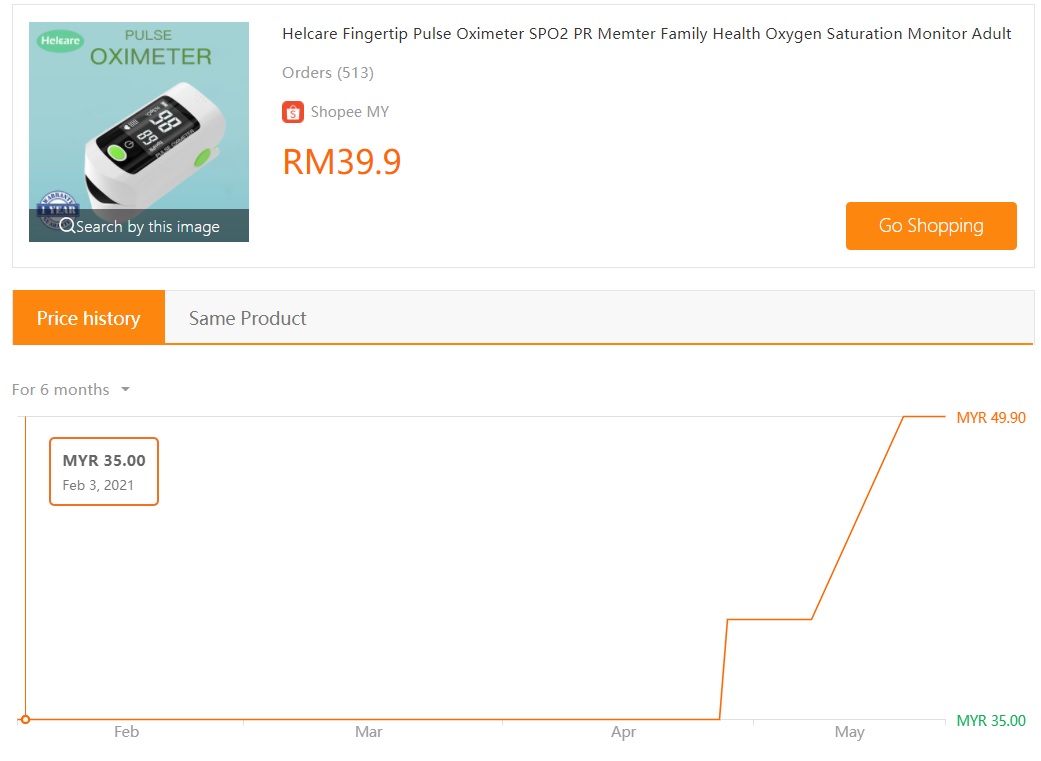Image resolution: width=1041 pixels, height=761 pixels.
Task: Click Search by this image overlay
Action: (x=139, y=226)
